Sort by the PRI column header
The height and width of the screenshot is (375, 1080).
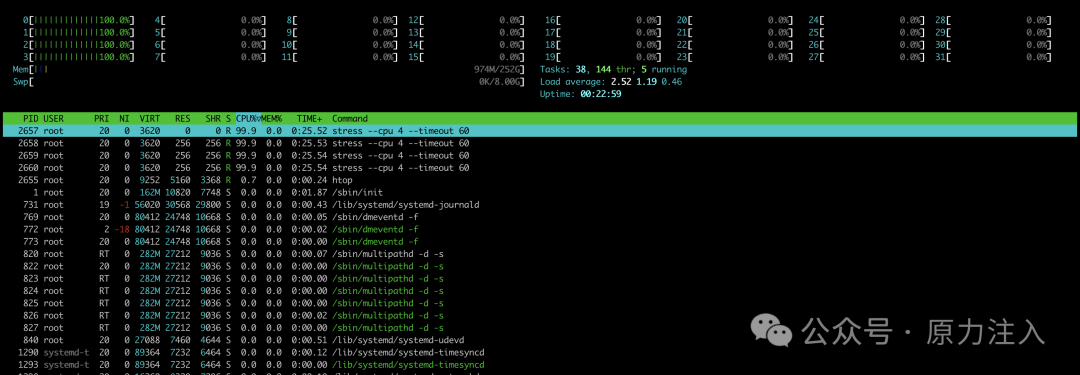tap(101, 119)
